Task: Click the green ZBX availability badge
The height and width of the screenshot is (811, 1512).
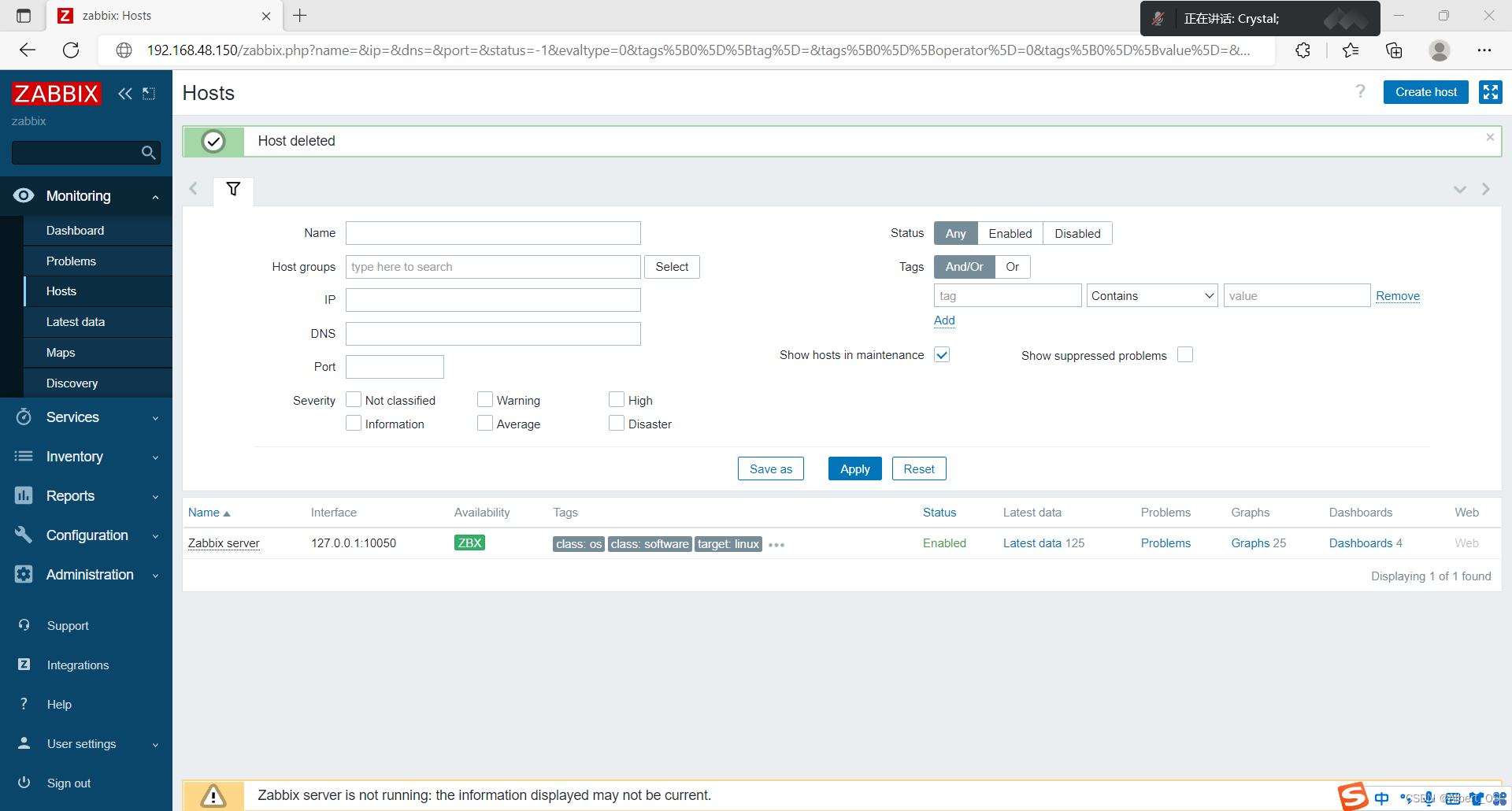Action: coord(469,543)
